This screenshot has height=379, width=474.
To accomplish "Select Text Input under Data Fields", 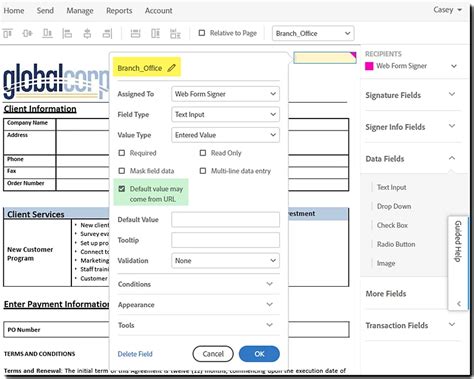I will (391, 187).
